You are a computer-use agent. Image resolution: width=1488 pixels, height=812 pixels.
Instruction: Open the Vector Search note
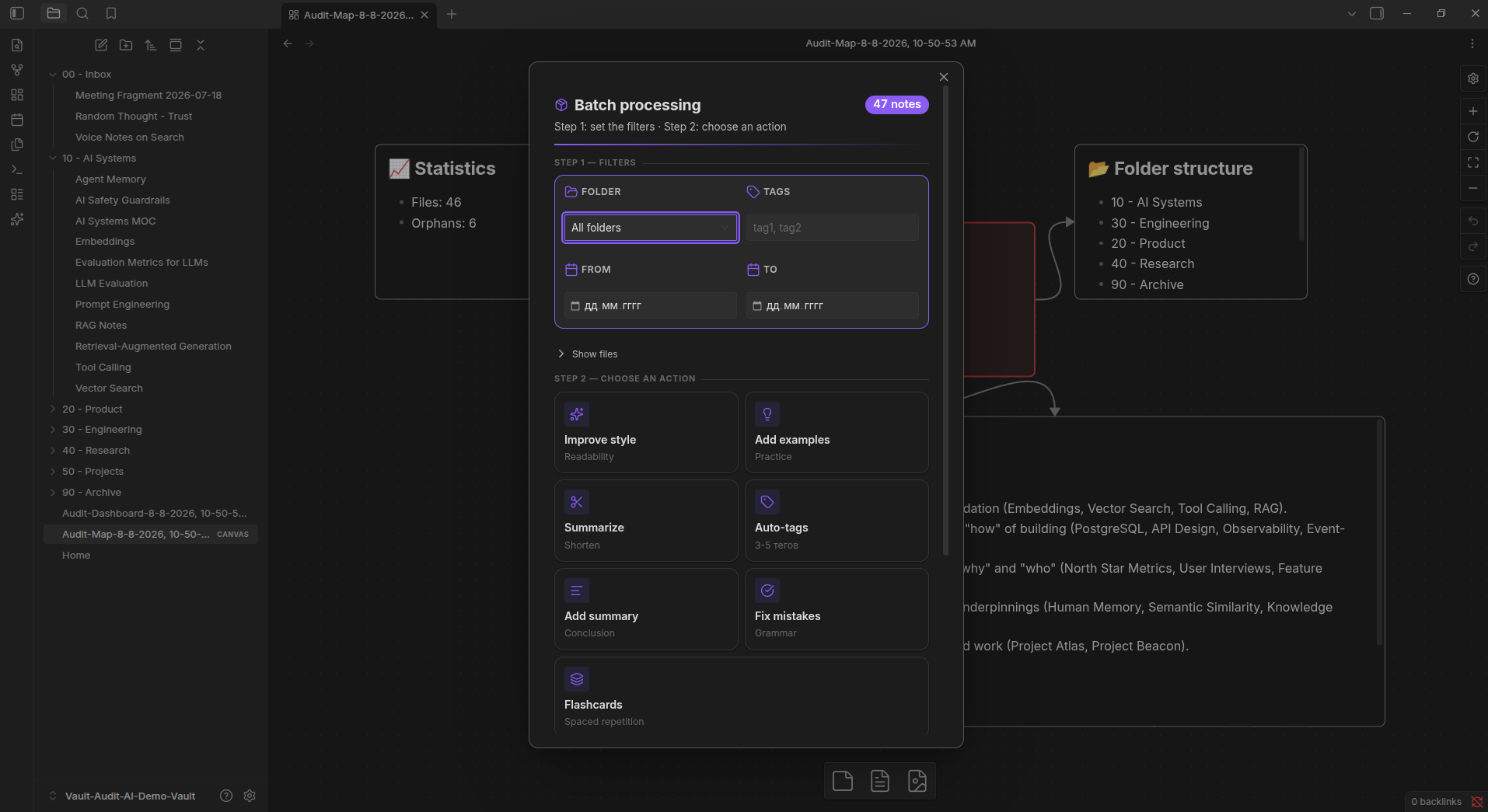click(x=109, y=388)
